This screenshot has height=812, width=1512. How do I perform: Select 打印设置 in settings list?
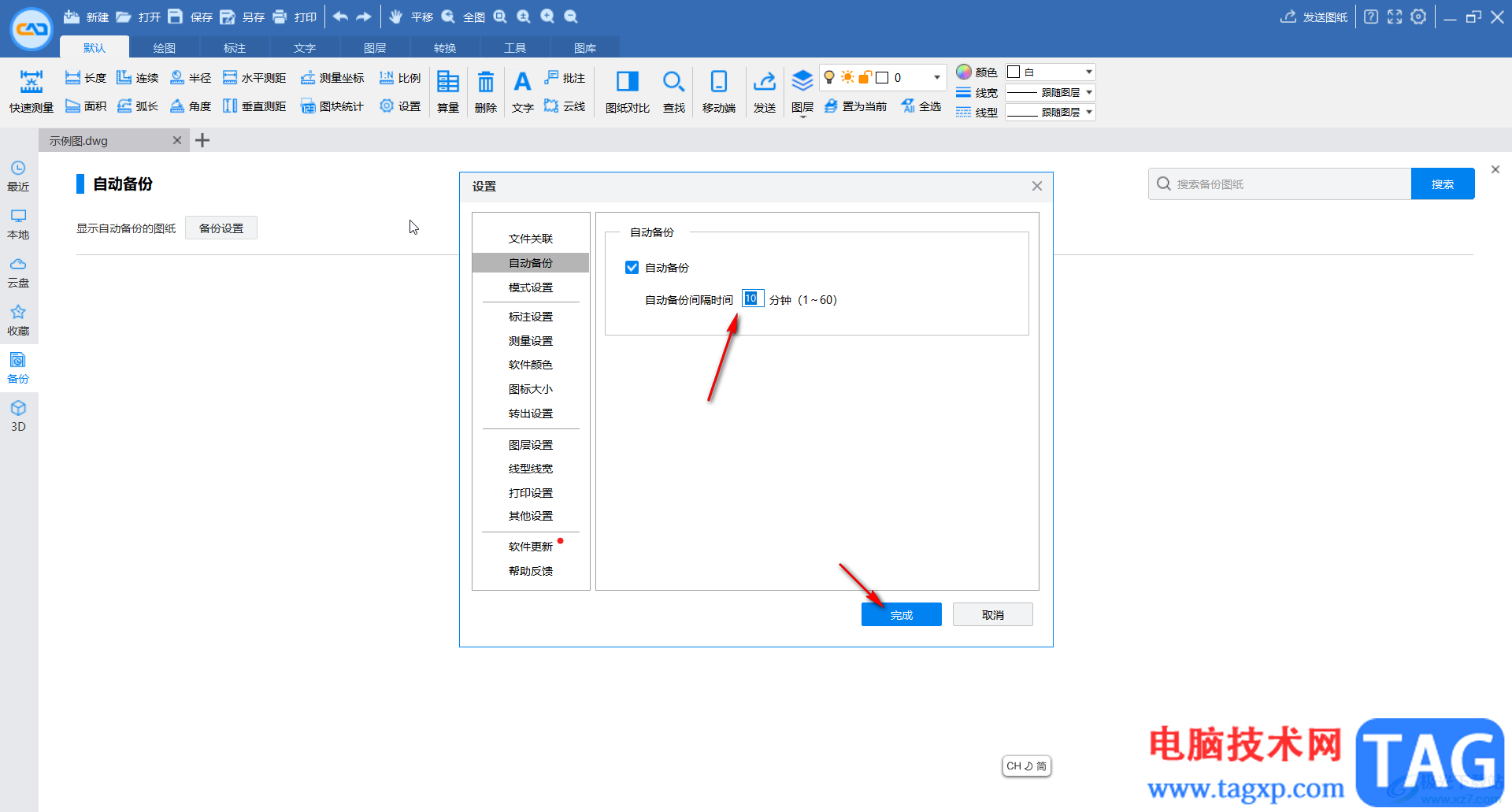click(x=531, y=493)
